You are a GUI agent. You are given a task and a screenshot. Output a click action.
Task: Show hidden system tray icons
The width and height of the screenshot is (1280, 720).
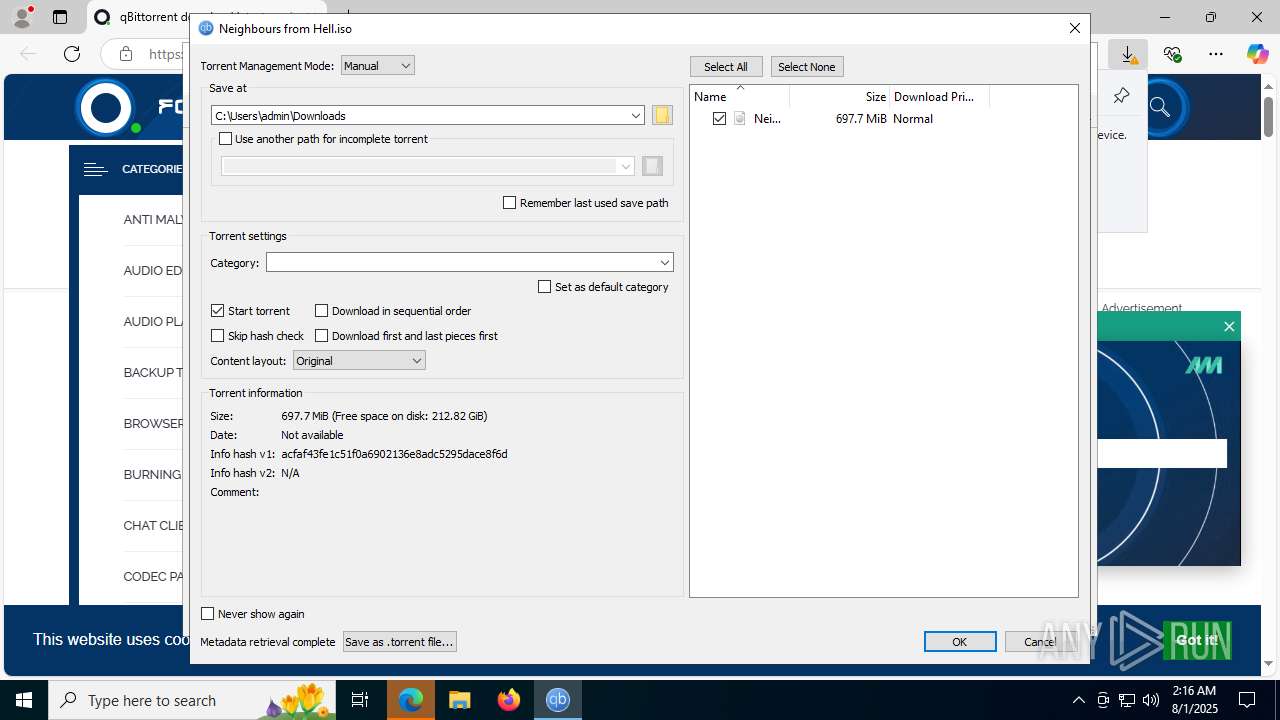pyautogui.click(x=1078, y=700)
